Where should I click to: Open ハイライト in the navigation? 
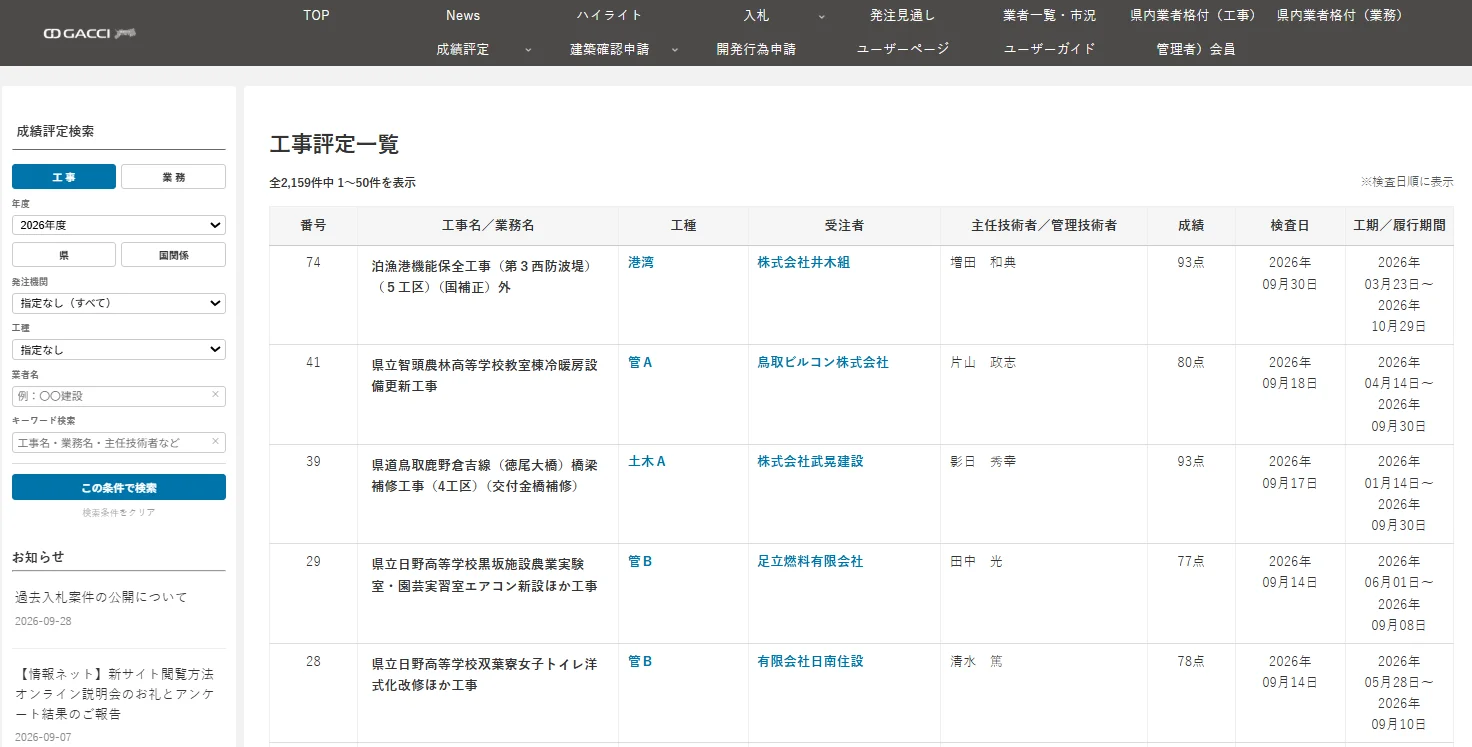point(610,15)
